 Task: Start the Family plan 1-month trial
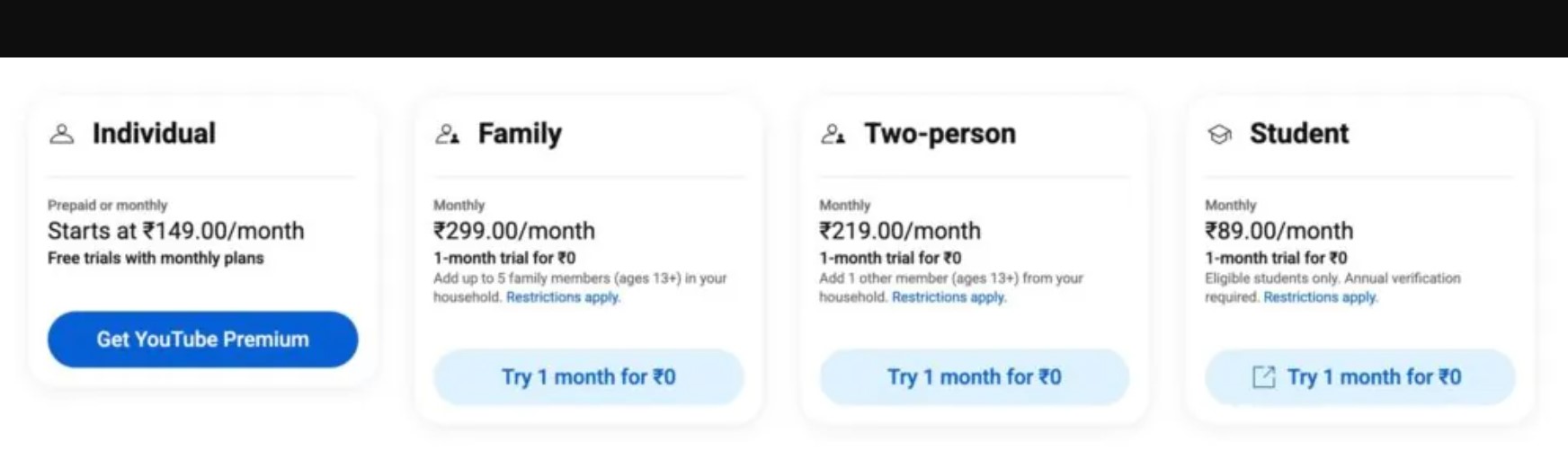pyautogui.click(x=588, y=377)
